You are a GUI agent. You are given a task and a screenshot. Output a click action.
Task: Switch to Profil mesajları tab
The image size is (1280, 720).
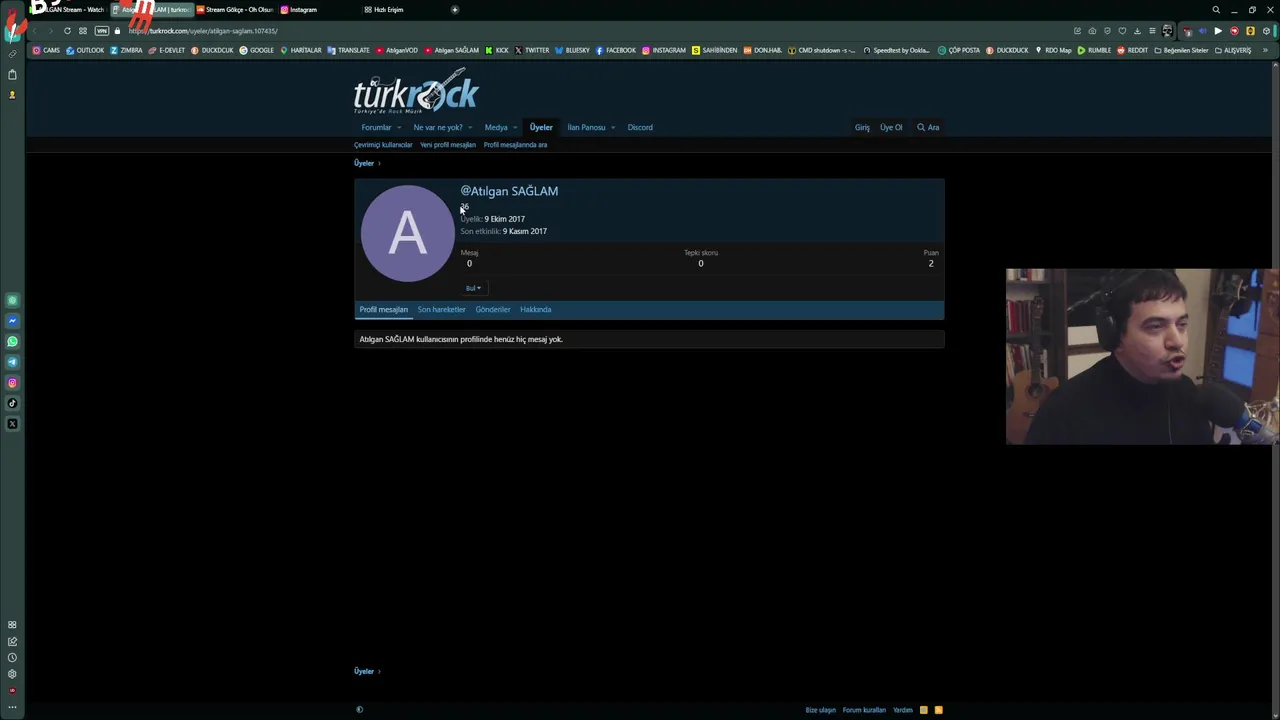point(384,310)
